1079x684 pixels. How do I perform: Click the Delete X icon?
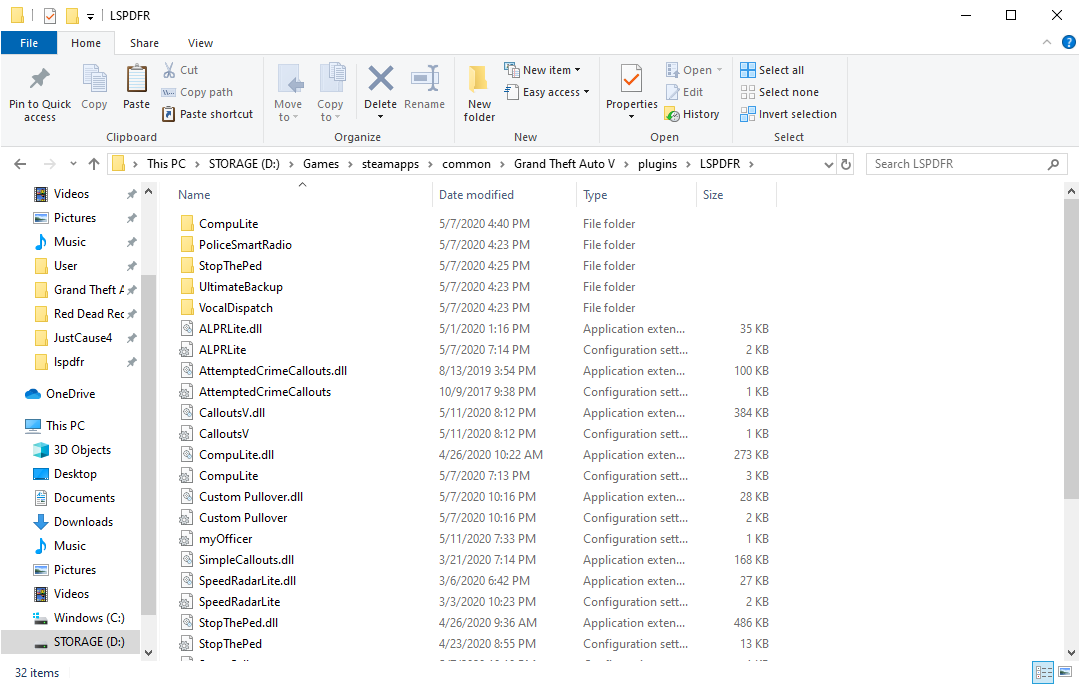point(381,78)
